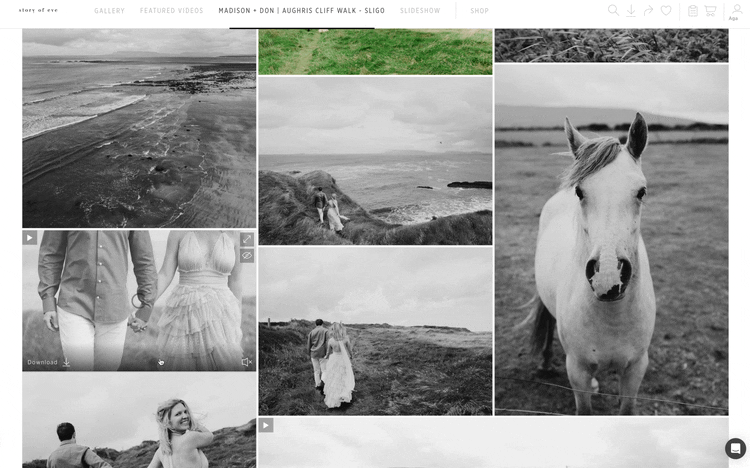Click the download gallery arrow icon in header

631,11
